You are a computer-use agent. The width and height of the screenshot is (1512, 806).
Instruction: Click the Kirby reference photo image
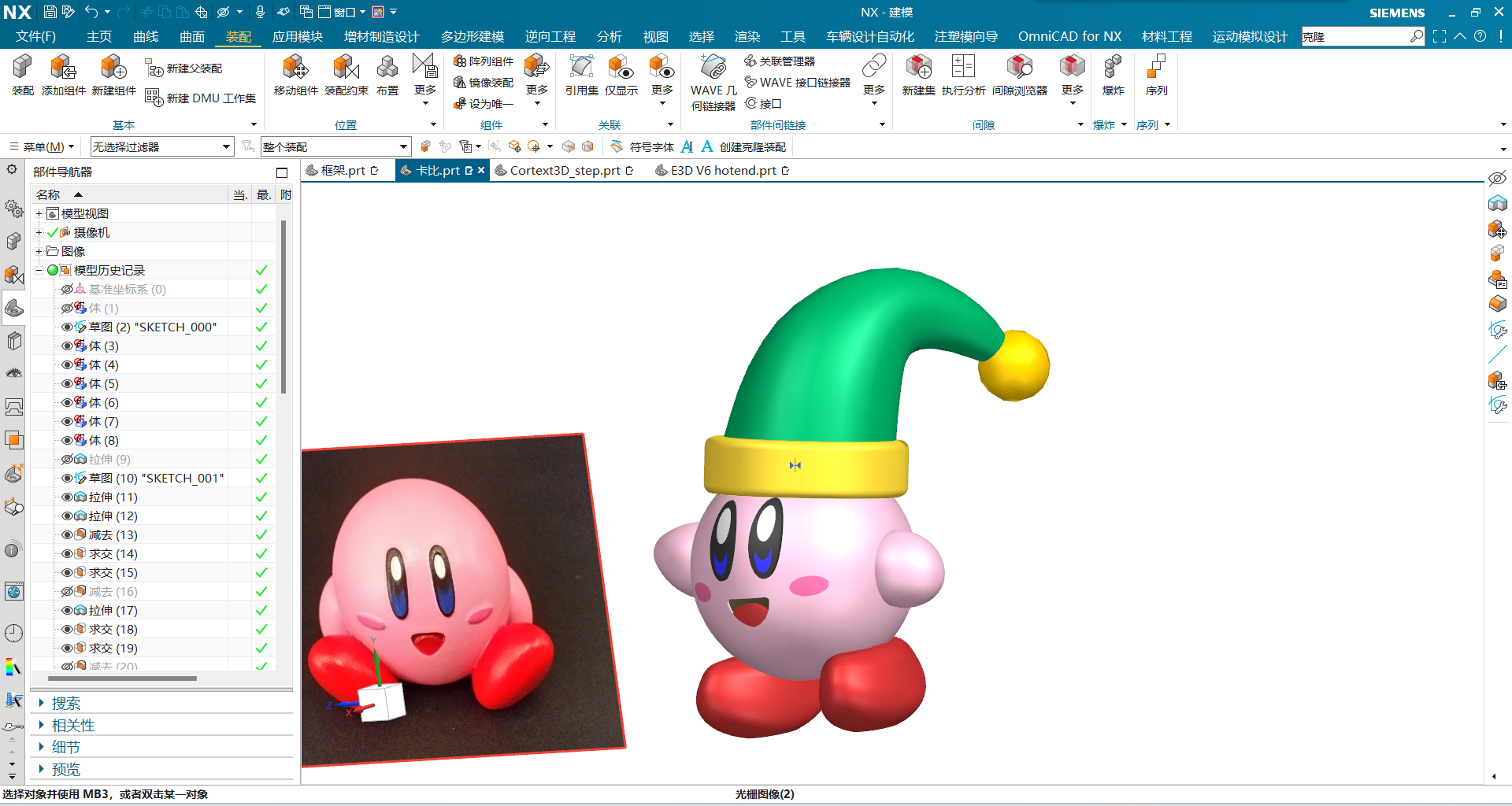coord(463,600)
